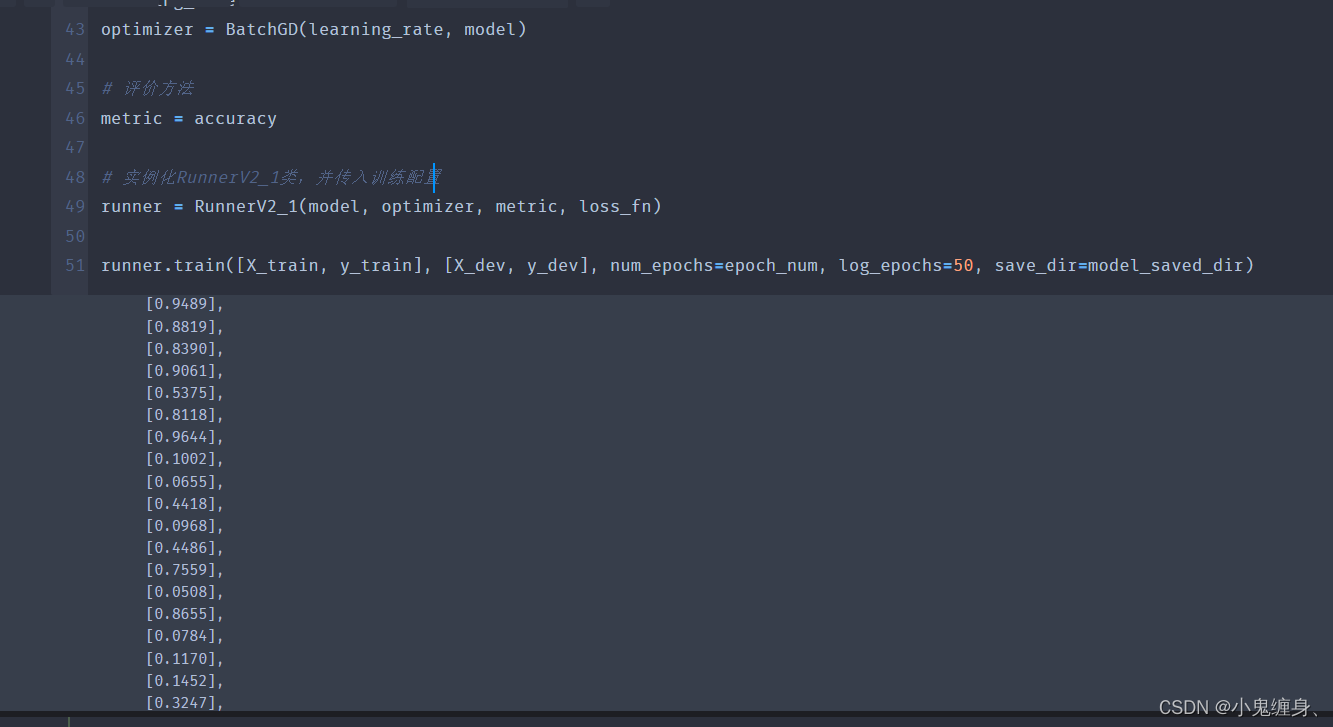
Task: Click 'loss_fn' argument on line 49
Action: 616,207
